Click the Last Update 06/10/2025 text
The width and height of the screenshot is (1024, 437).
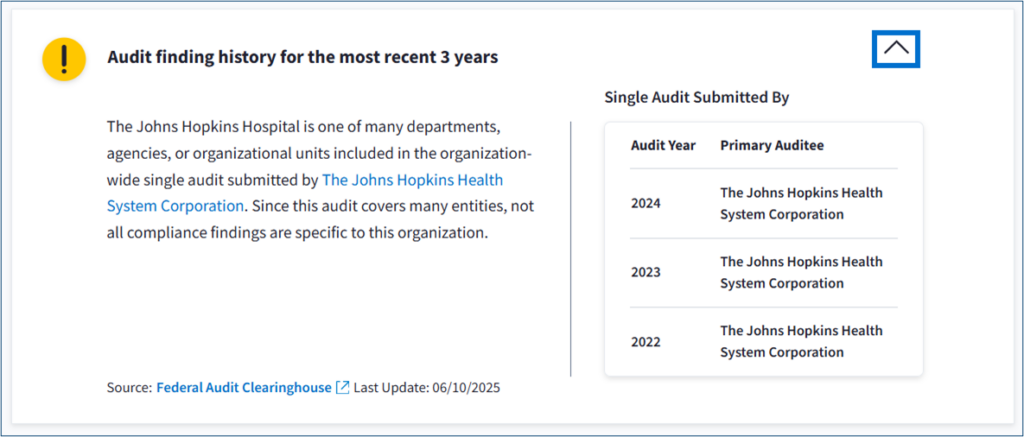click(x=427, y=387)
